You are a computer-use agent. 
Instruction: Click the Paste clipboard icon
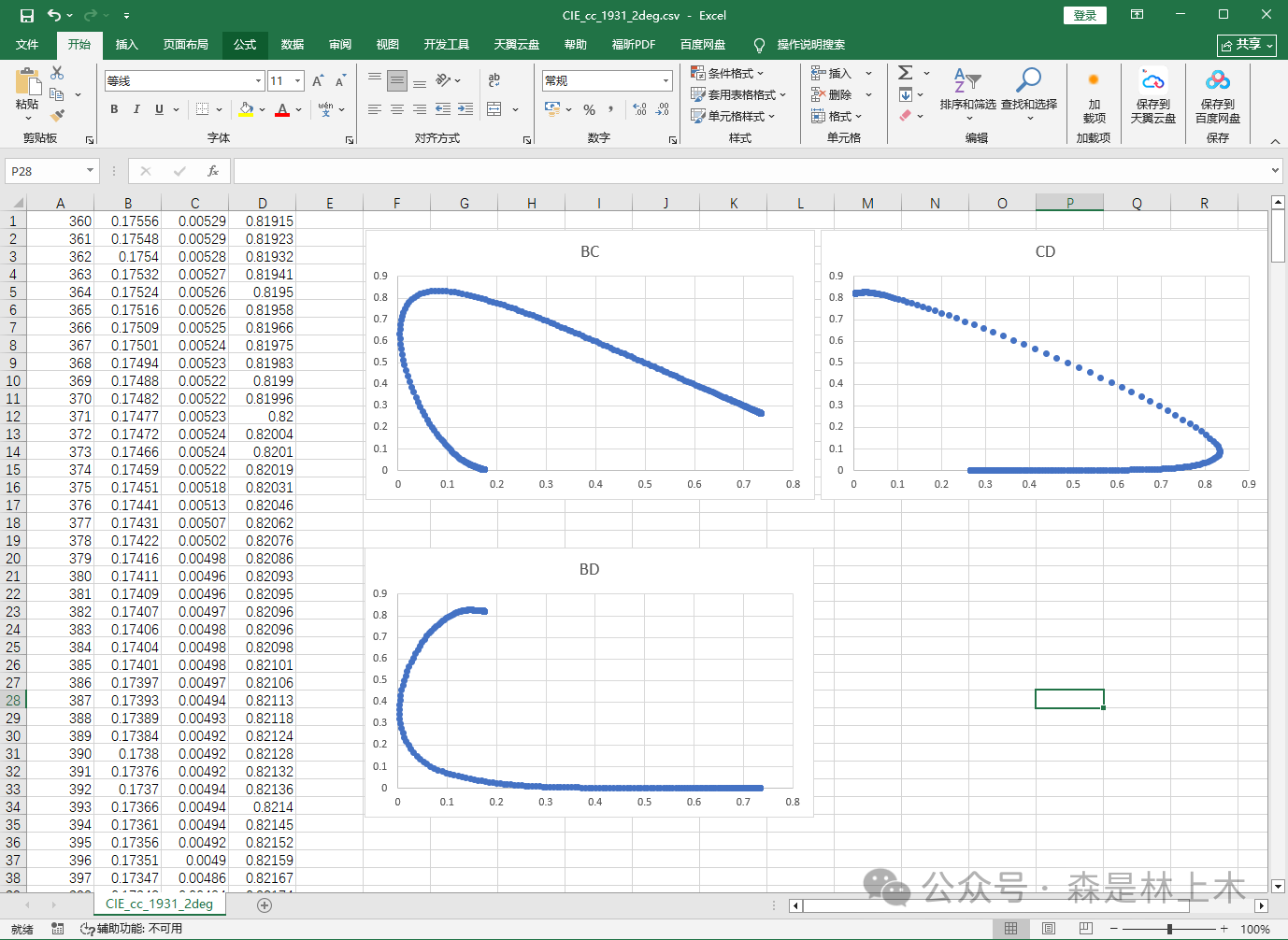(27, 82)
